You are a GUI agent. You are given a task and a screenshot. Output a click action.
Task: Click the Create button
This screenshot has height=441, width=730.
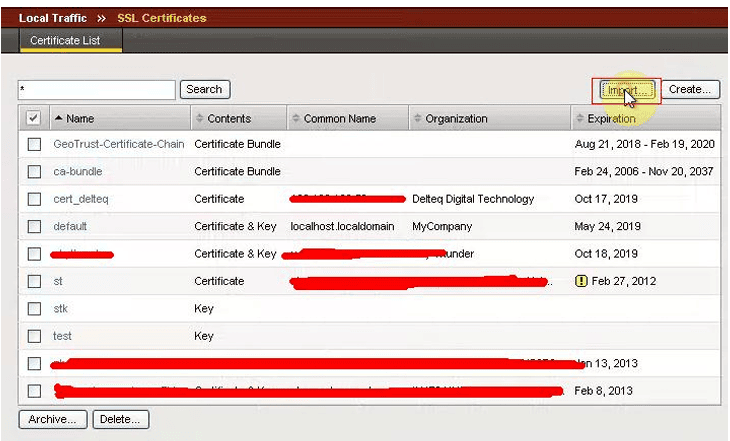[x=689, y=90]
